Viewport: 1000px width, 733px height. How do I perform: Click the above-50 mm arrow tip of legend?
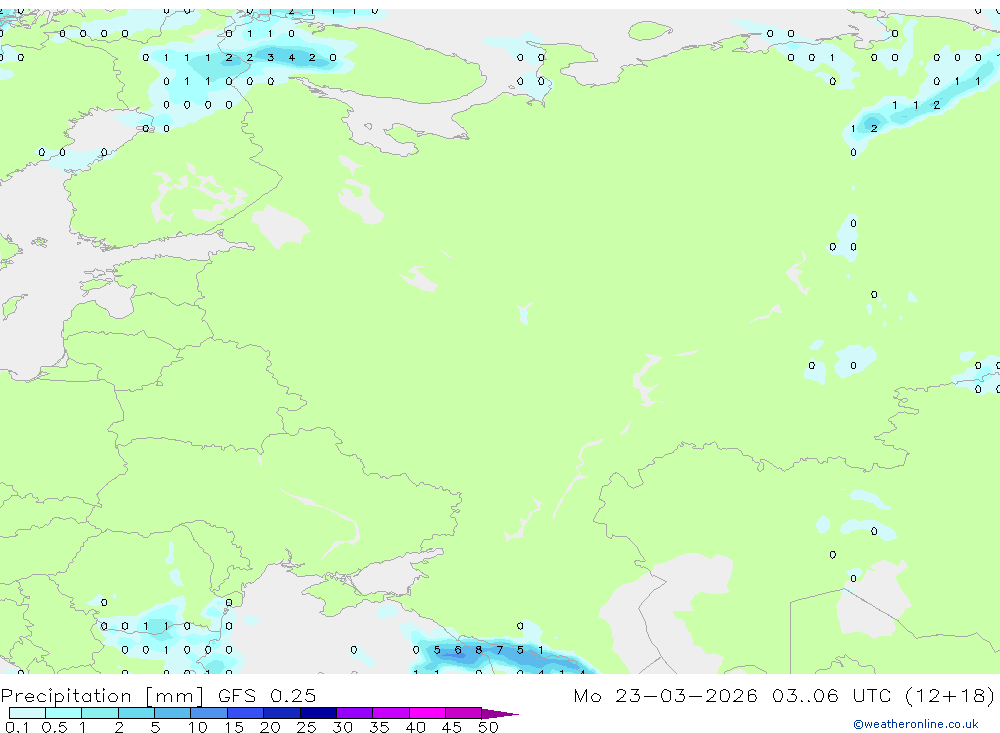(x=500, y=713)
